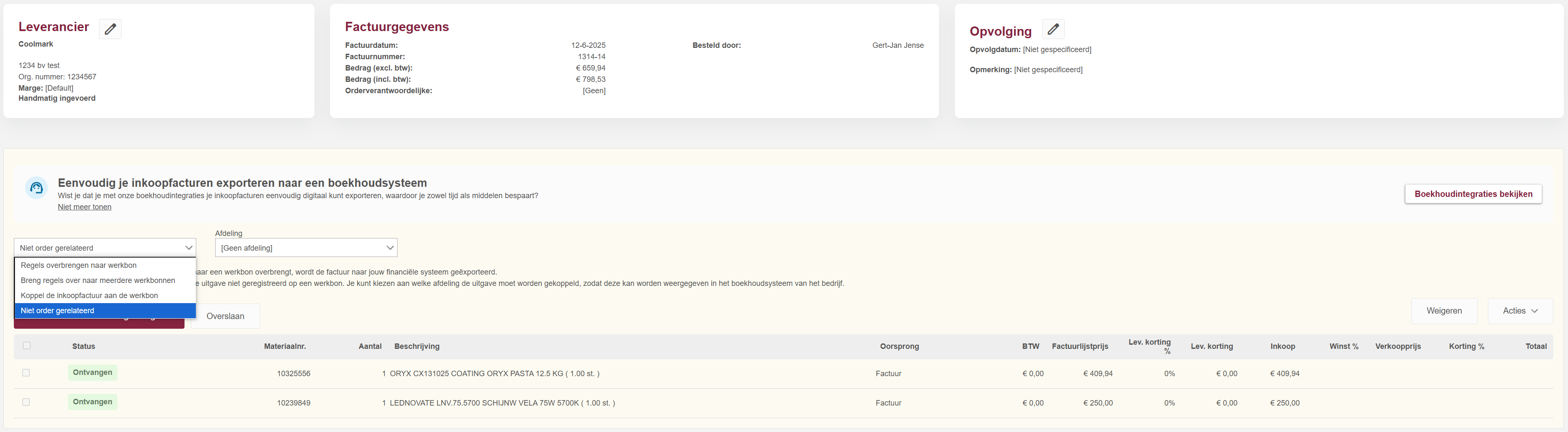
Task: Click the 'Korting %' column header
Action: point(1467,346)
